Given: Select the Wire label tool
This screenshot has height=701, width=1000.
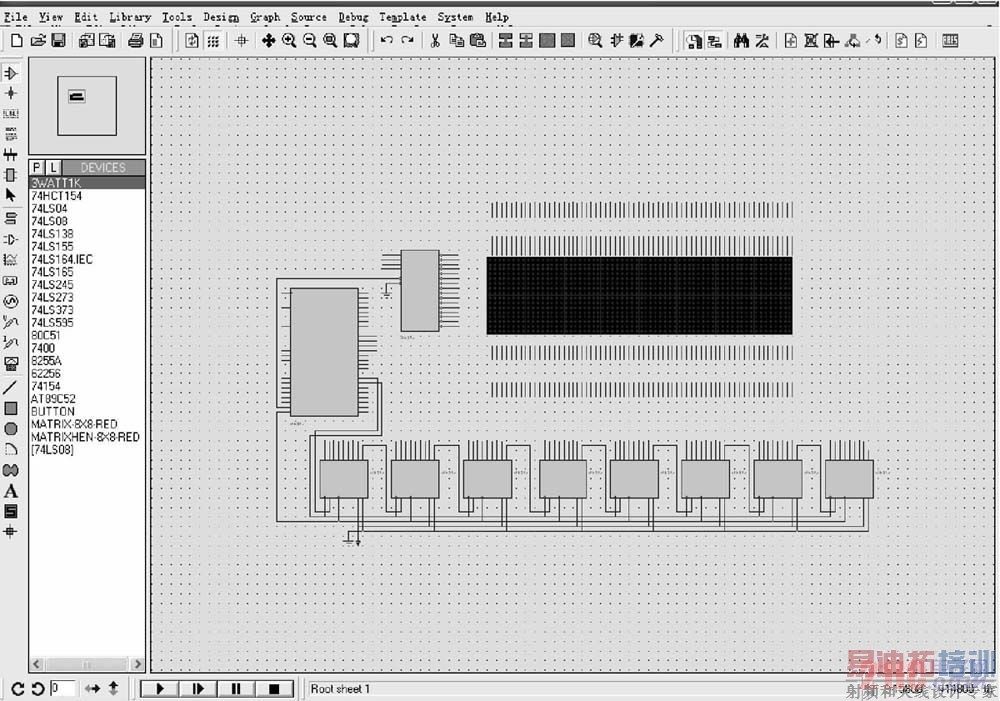Looking at the screenshot, I should coord(11,114).
